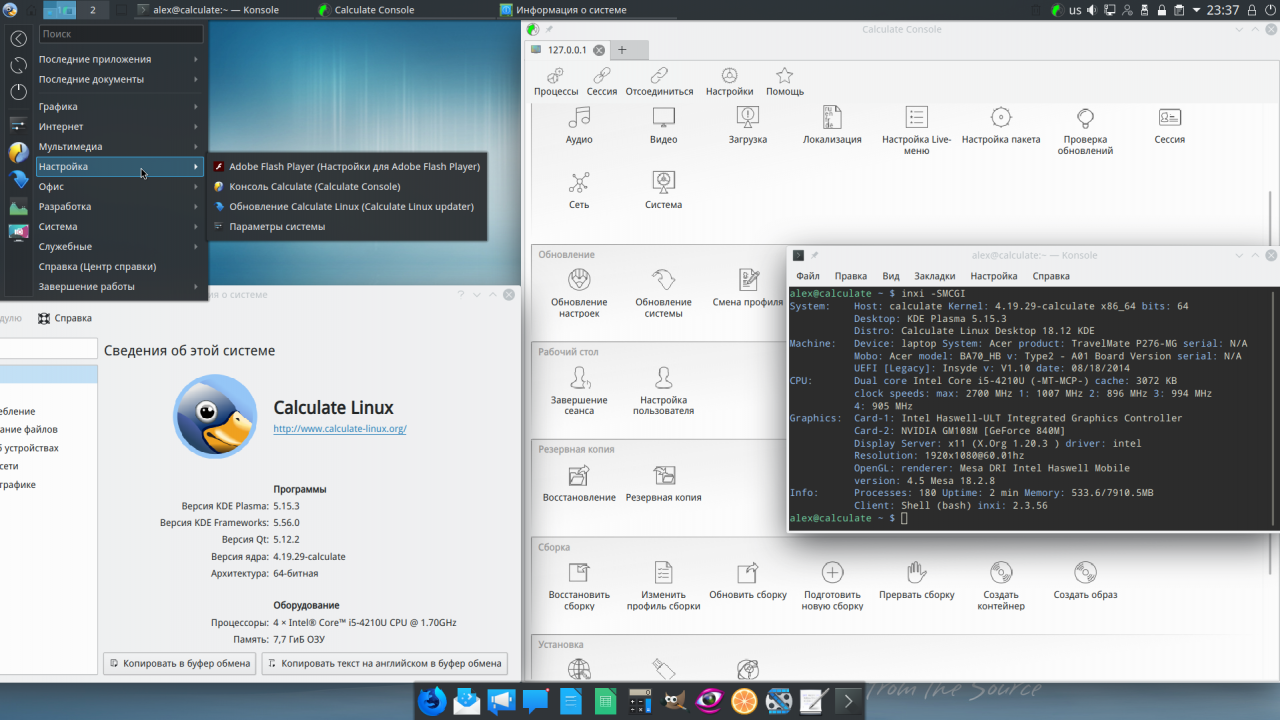Click Сессия in the Calculate Console toolbar

click(602, 82)
